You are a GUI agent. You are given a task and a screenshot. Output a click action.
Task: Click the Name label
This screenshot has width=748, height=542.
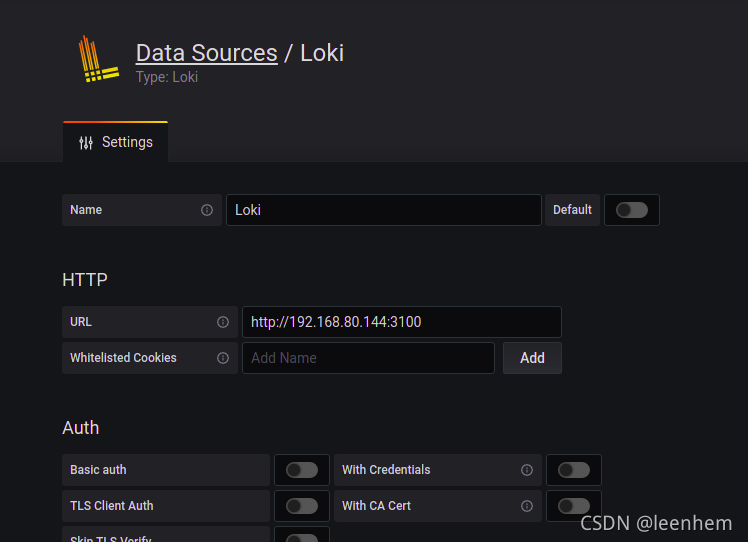(86, 210)
